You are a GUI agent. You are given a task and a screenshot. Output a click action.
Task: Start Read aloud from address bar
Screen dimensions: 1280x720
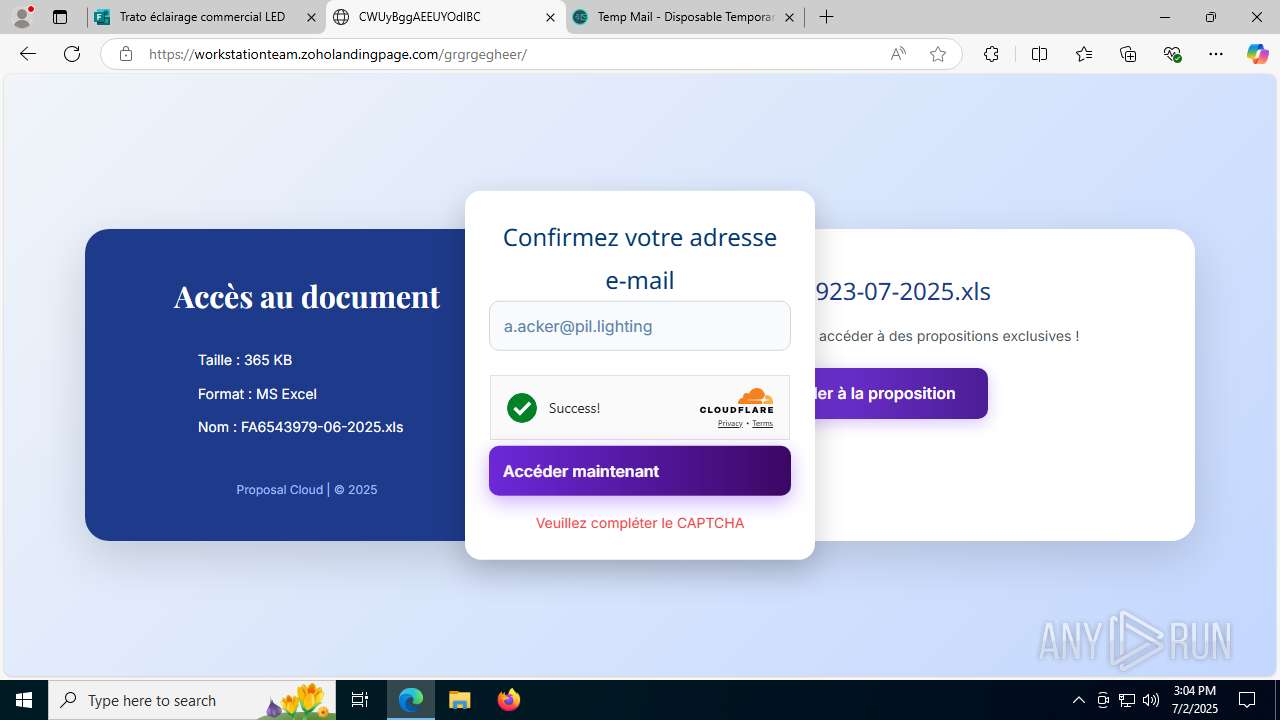click(898, 54)
